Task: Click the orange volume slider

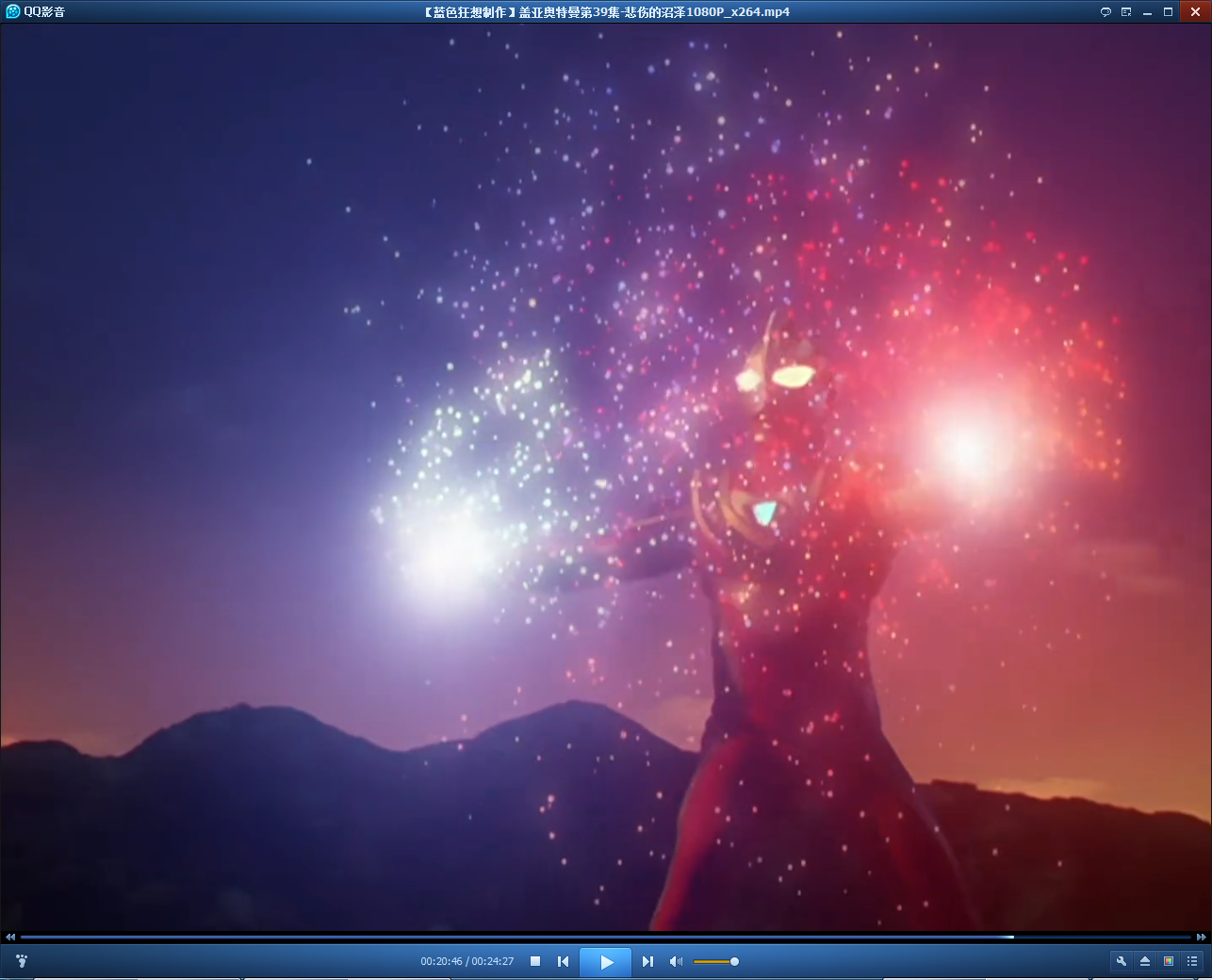Action: tap(714, 961)
